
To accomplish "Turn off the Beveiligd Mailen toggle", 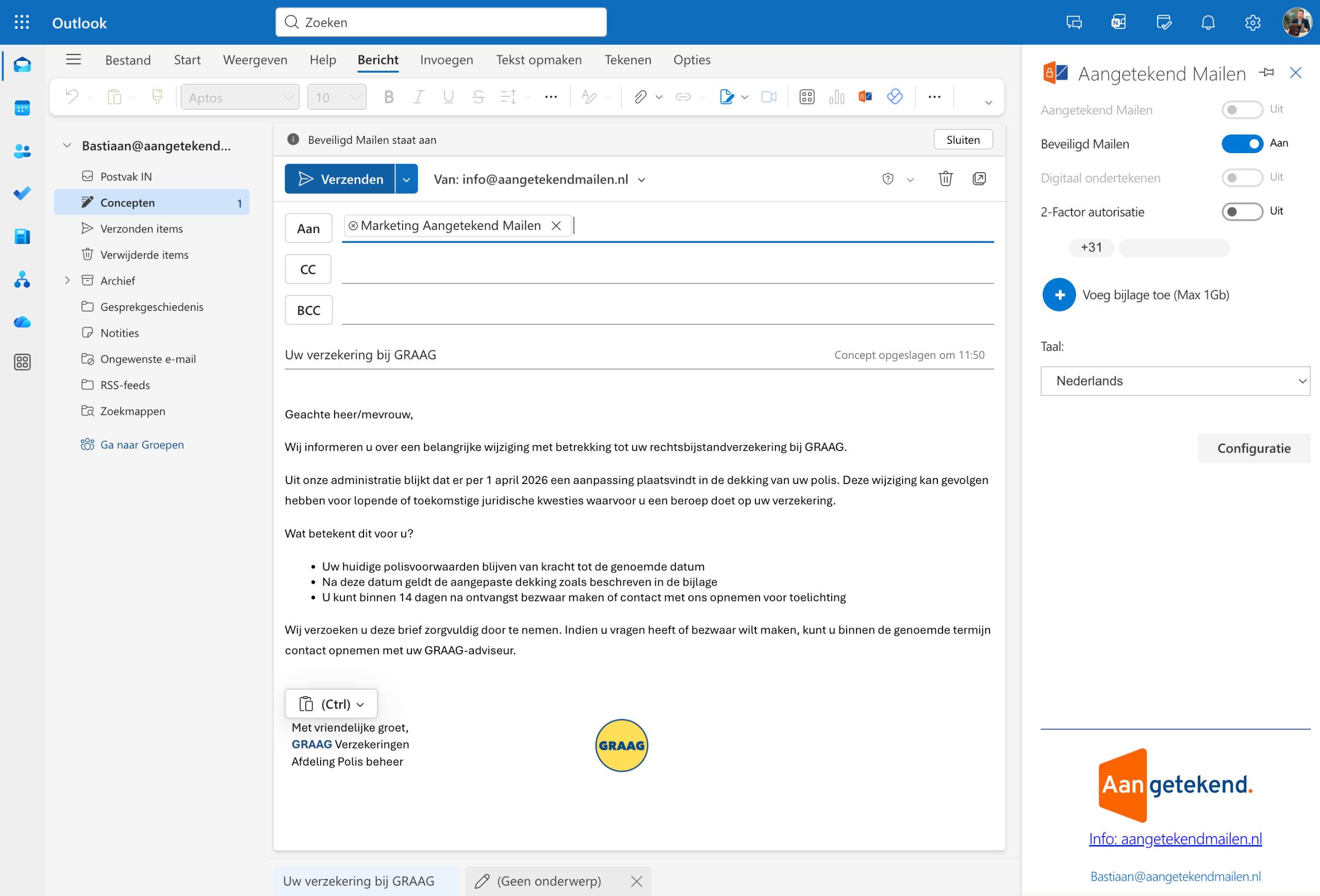I will tap(1242, 144).
